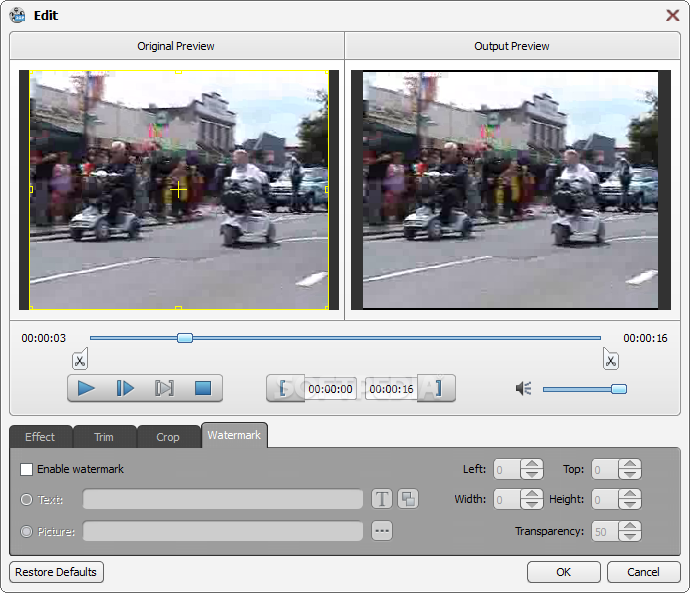Increase the Width value with up arrow

532,494
